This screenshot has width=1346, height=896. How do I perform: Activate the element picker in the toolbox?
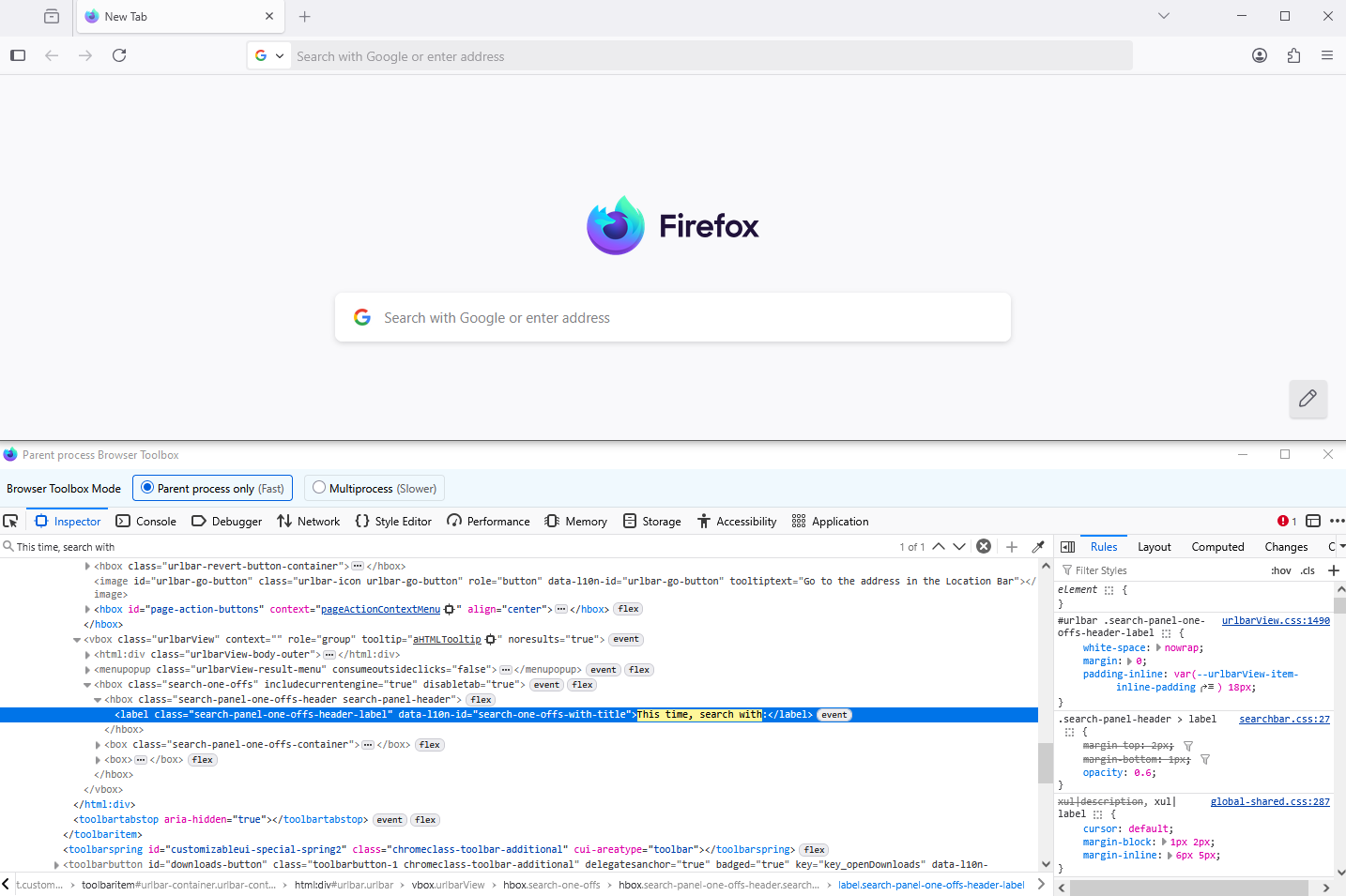point(11,521)
